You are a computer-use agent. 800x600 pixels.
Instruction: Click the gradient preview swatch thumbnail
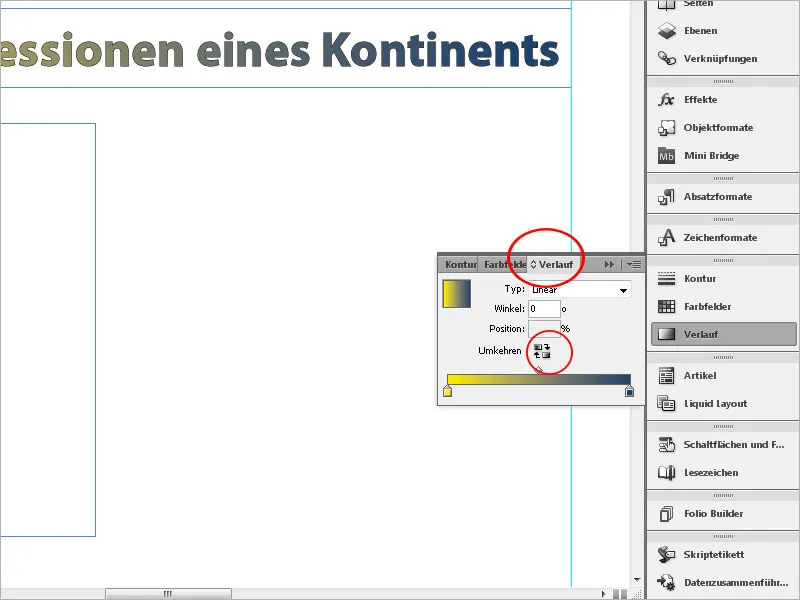pyautogui.click(x=457, y=294)
